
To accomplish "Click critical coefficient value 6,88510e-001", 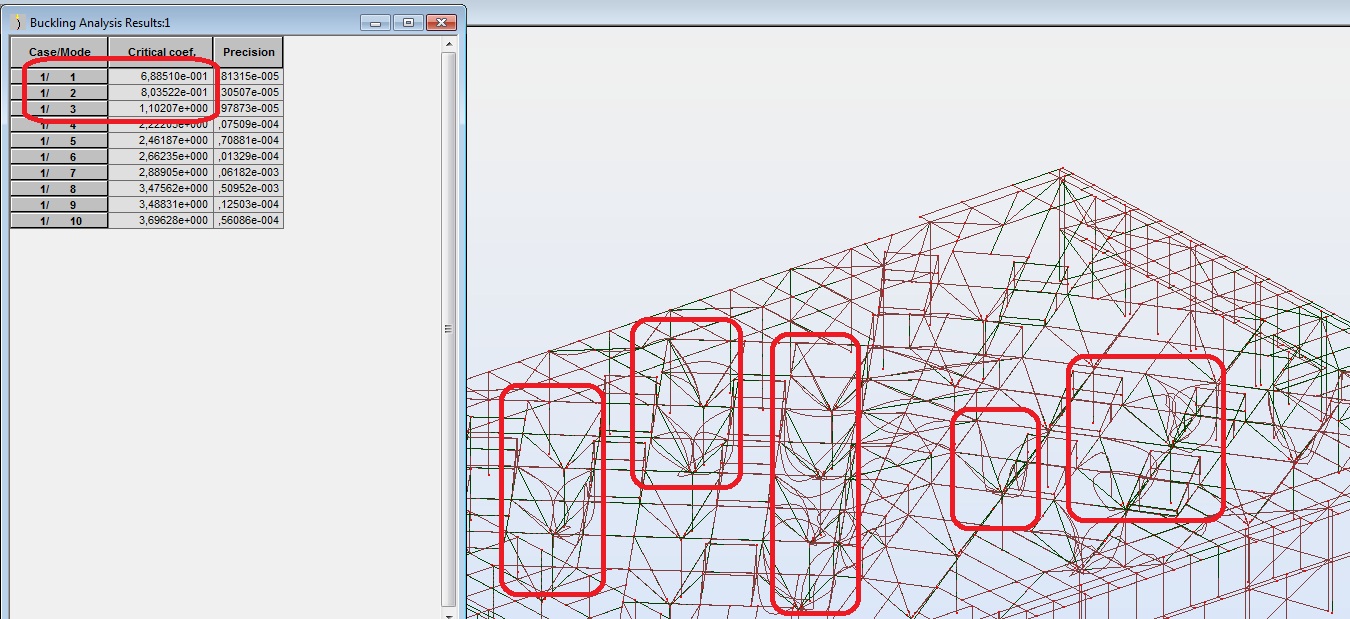I will (x=161, y=76).
